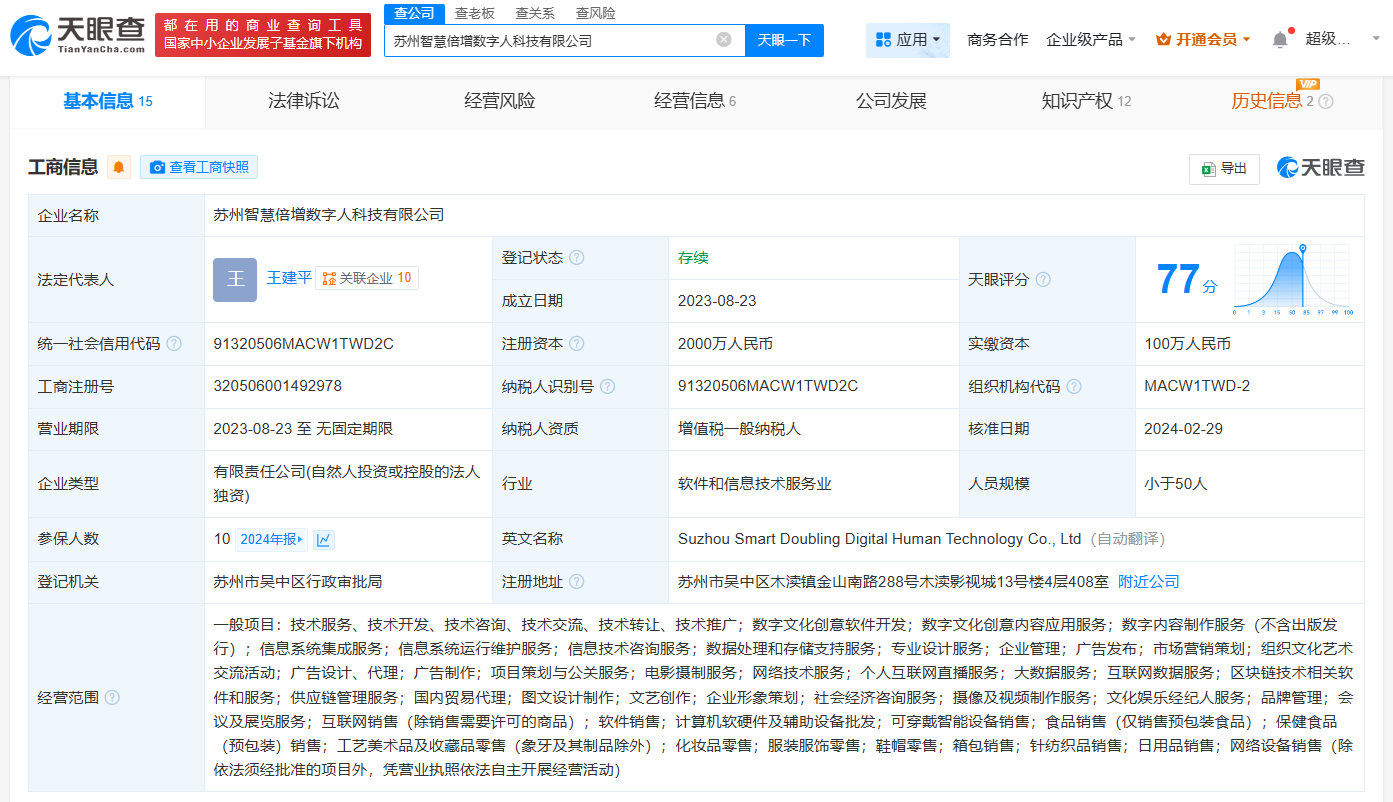Expand the 应用 dropdown menu
Screen dimensions: 1393x802
tap(907, 40)
